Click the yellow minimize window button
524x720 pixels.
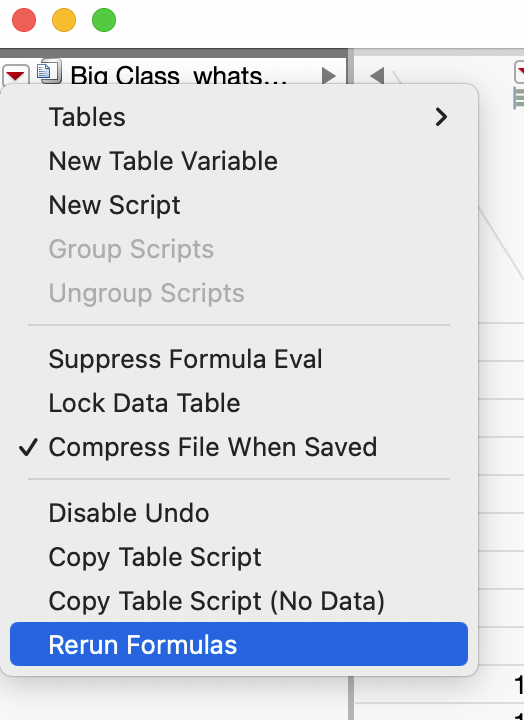click(64, 20)
